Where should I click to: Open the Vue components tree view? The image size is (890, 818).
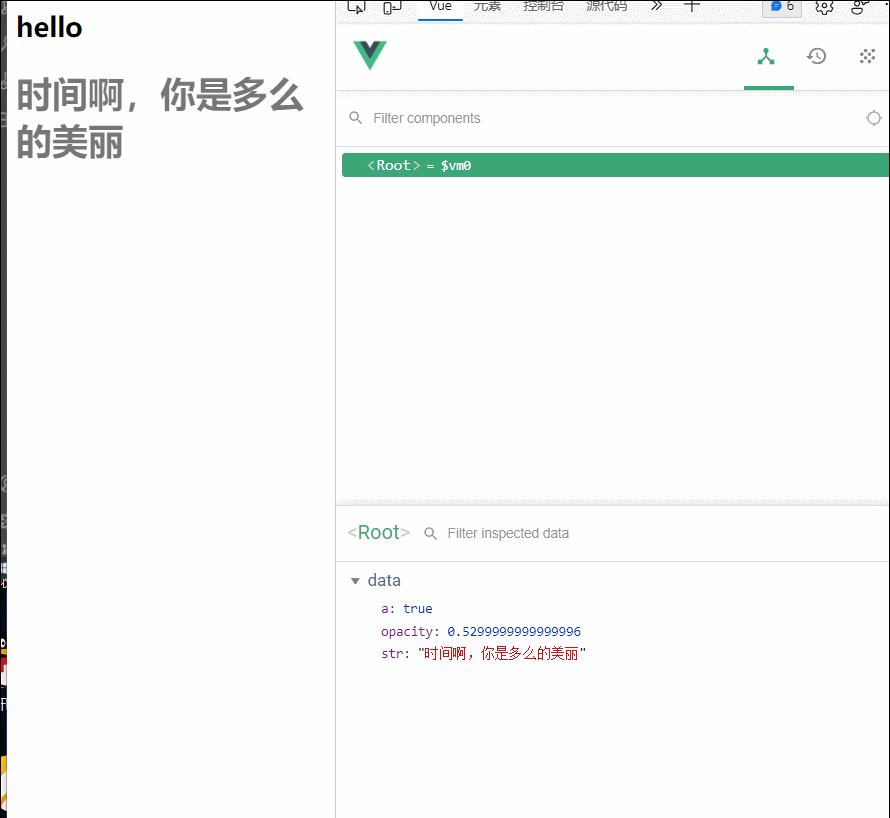(x=766, y=56)
